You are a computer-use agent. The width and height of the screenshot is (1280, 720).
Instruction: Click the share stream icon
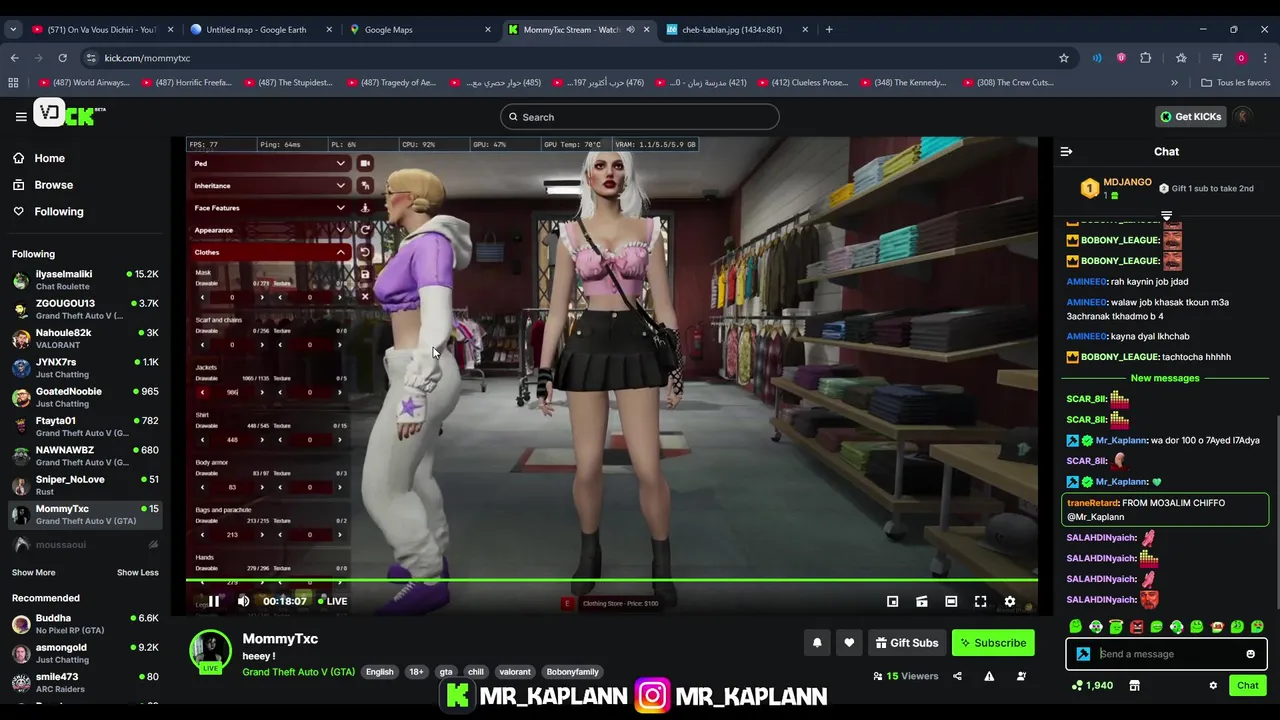pyautogui.click(x=957, y=676)
